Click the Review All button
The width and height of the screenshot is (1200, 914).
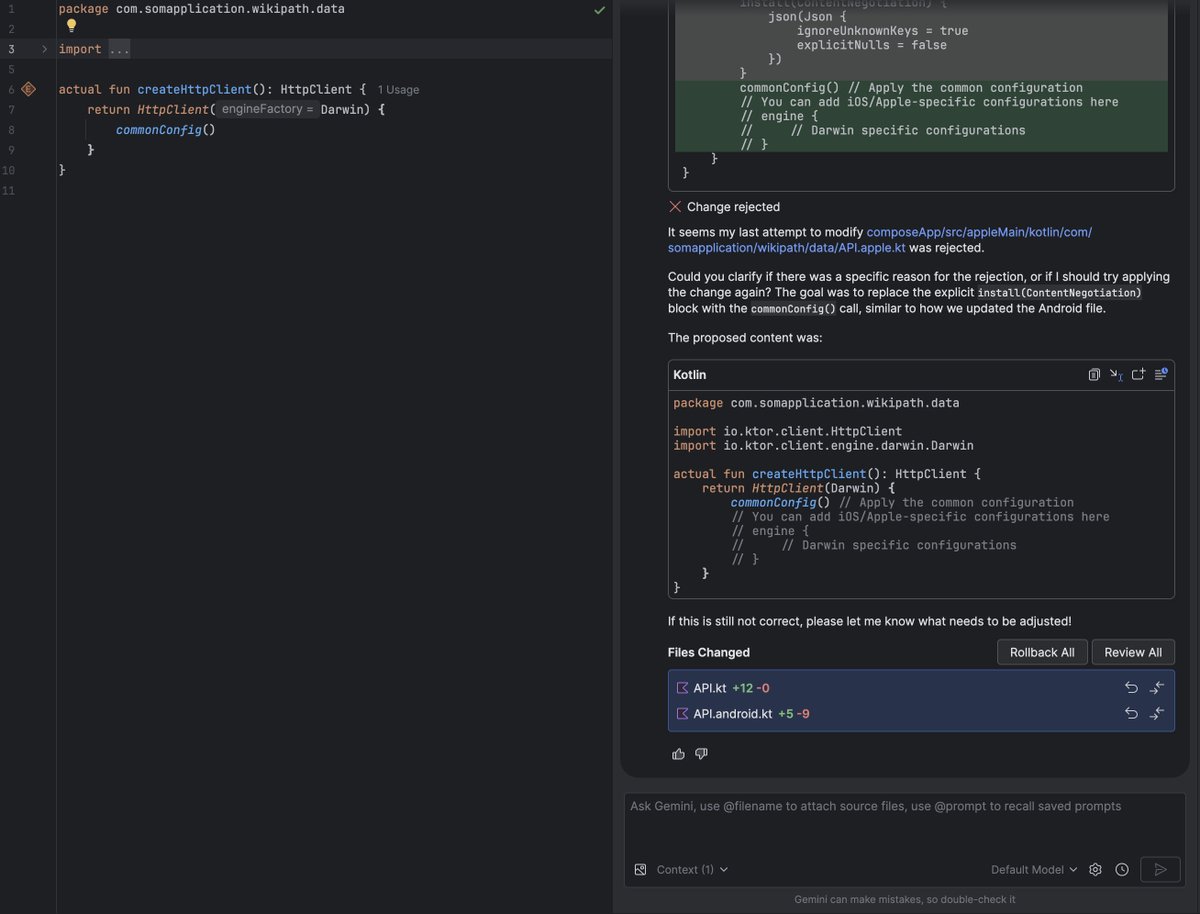point(1133,651)
